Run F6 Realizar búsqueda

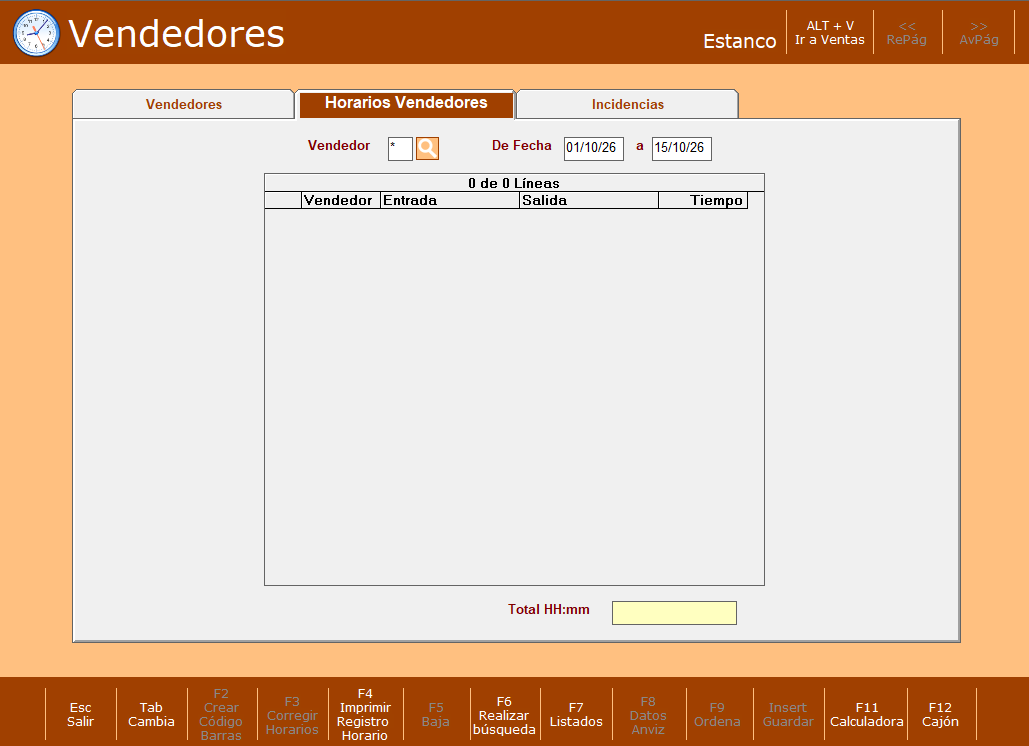pyautogui.click(x=504, y=715)
